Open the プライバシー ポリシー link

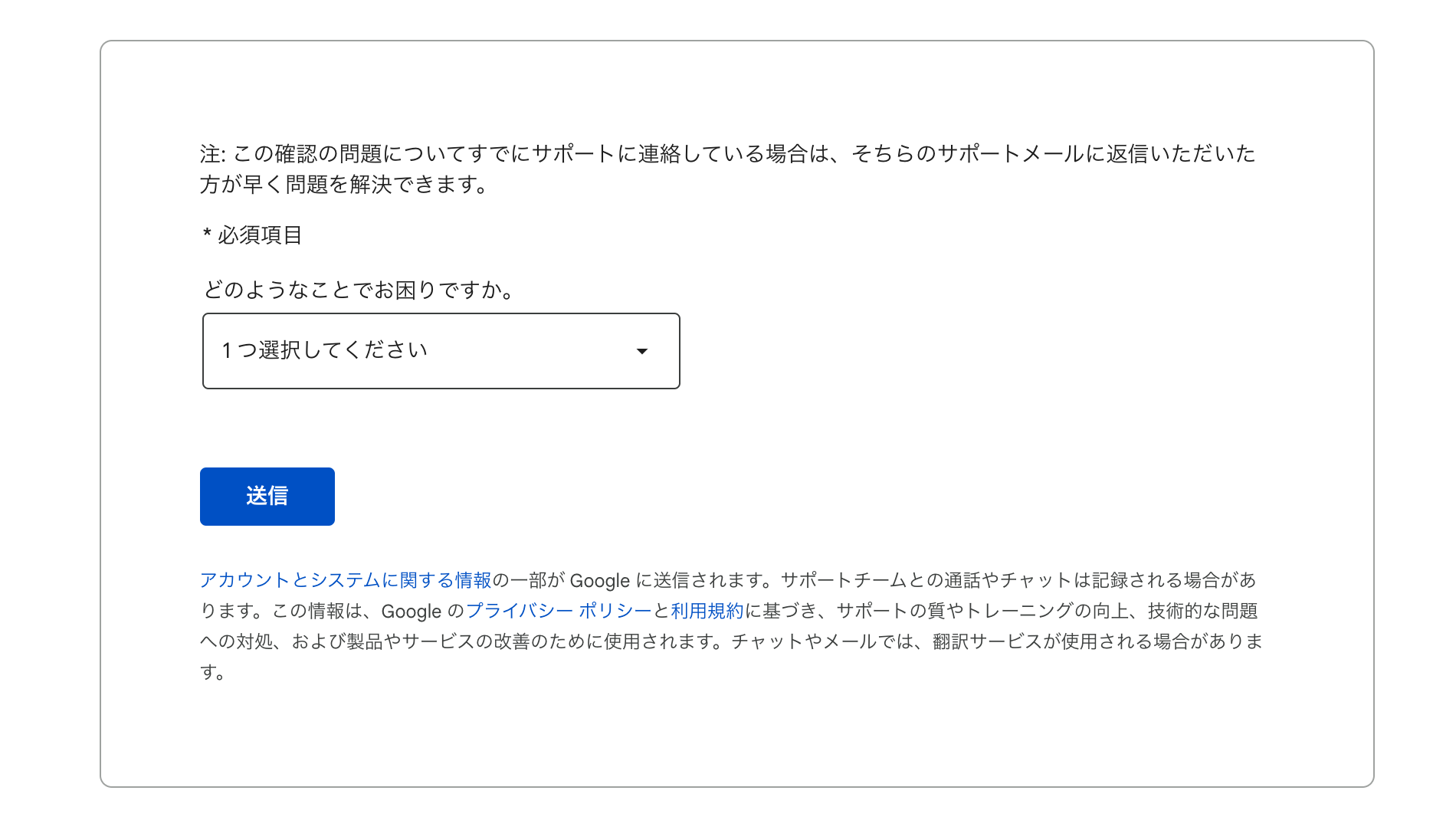click(x=559, y=611)
